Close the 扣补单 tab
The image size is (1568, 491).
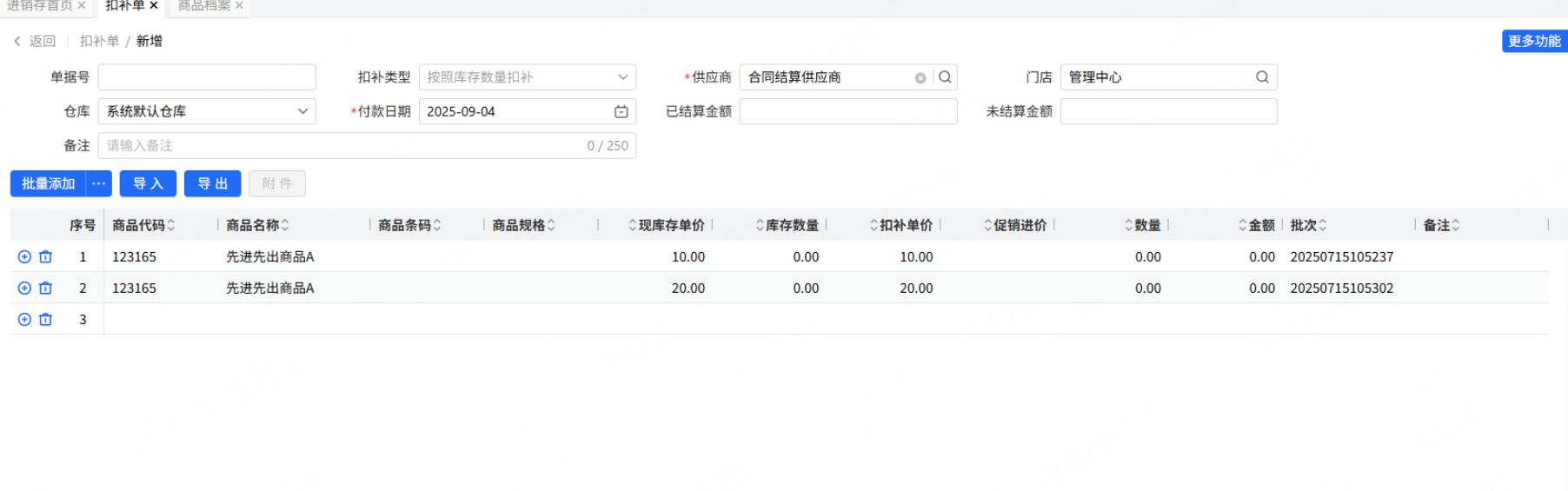pyautogui.click(x=154, y=5)
